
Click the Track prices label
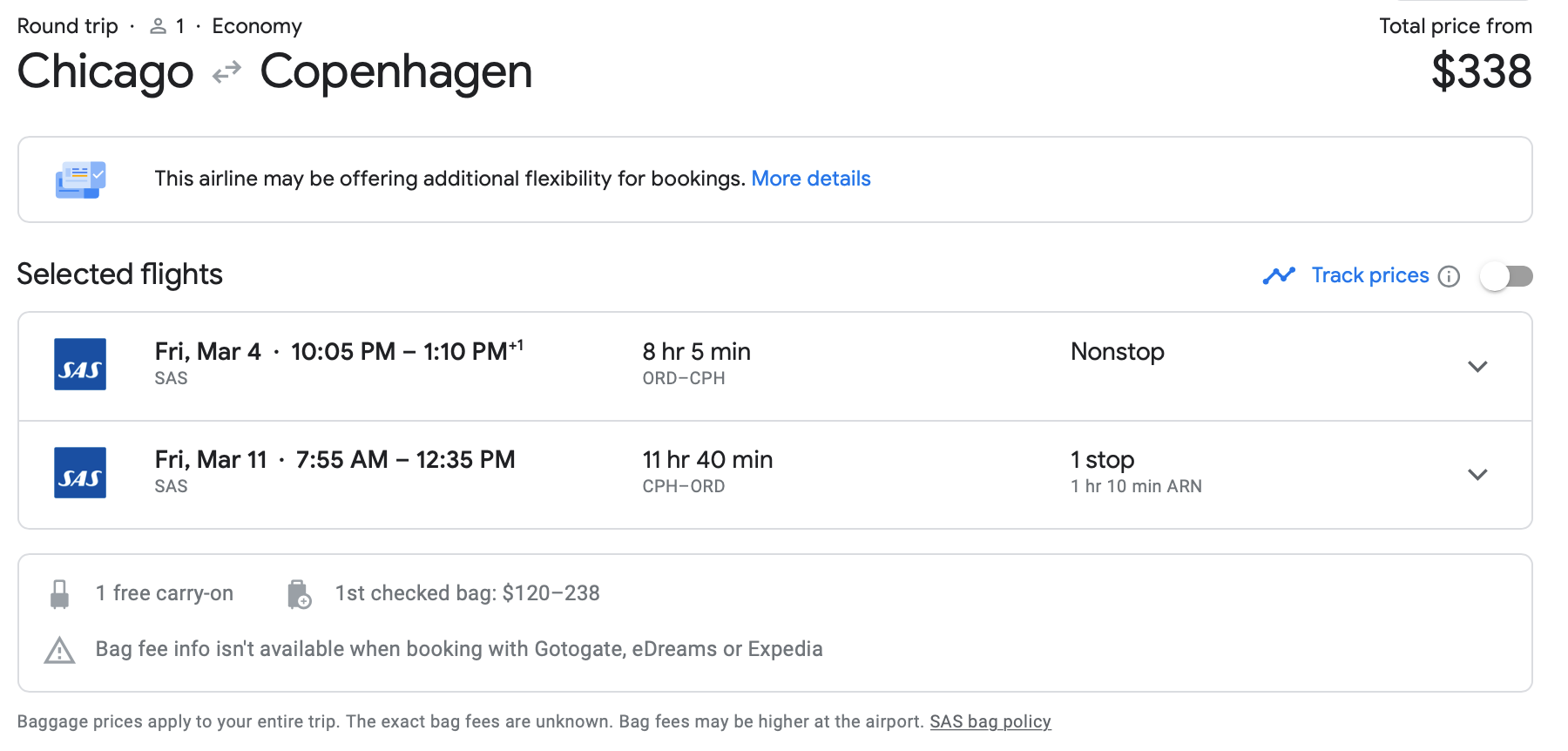[1369, 275]
